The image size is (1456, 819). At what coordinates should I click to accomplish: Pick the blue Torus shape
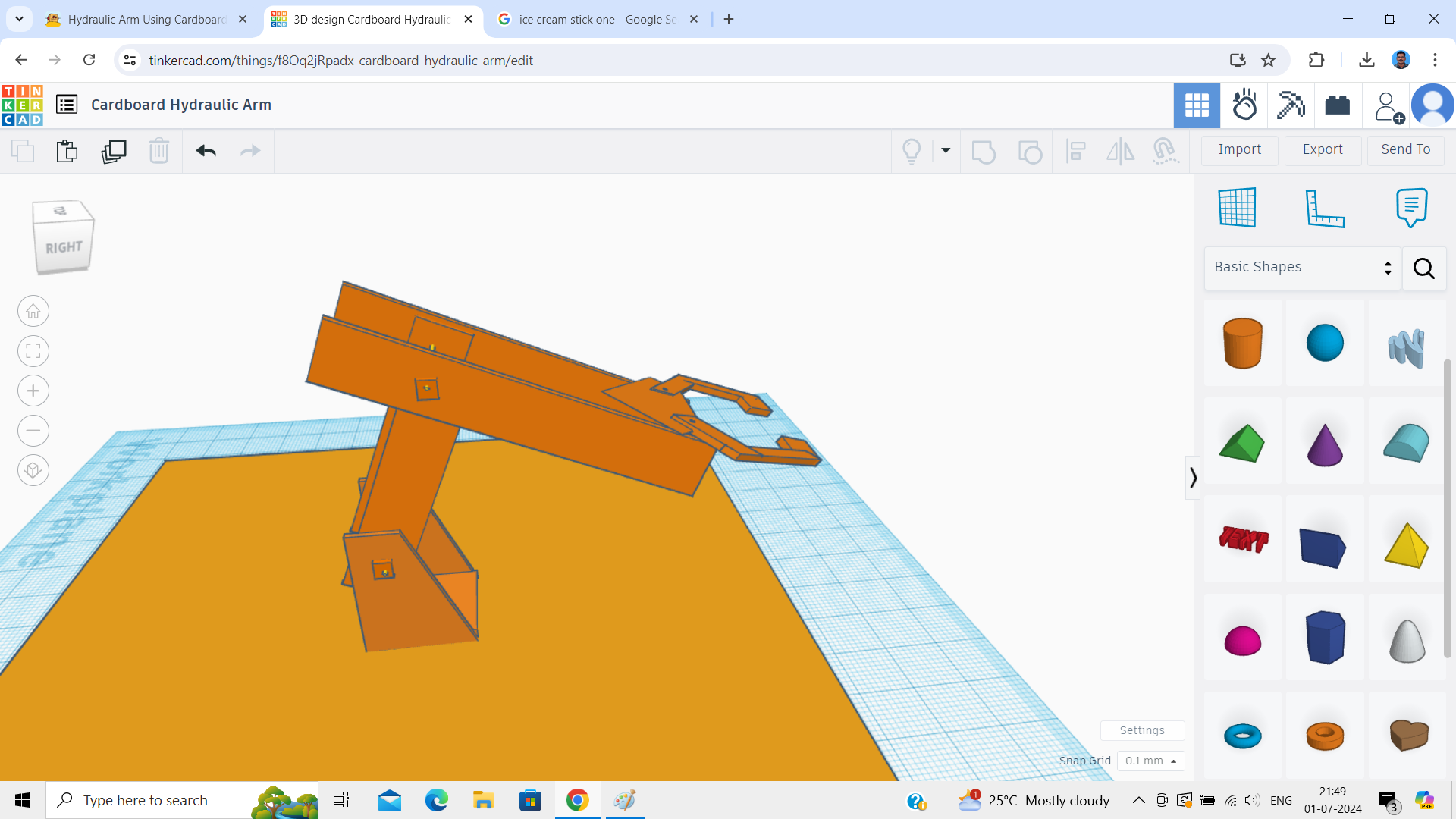click(1243, 735)
